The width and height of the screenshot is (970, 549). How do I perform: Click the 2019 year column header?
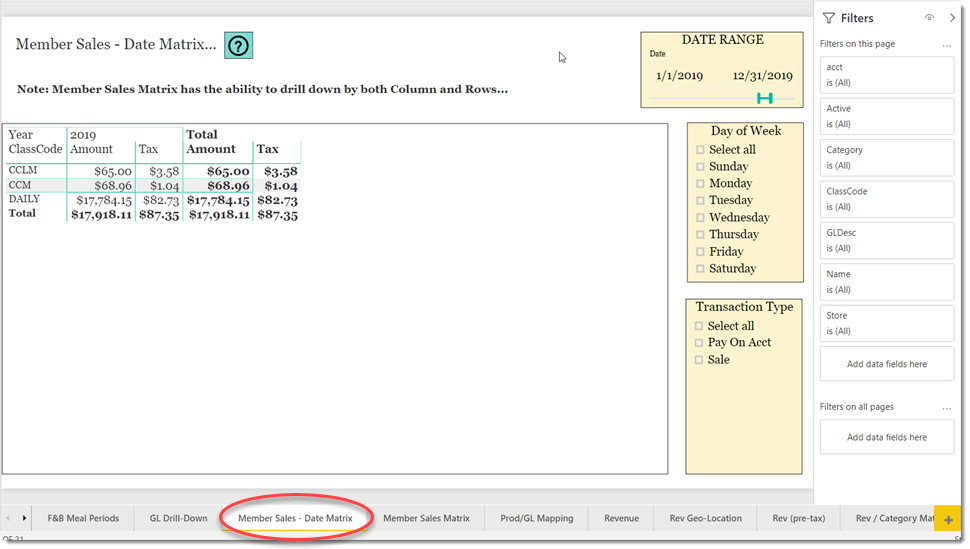pyautogui.click(x=83, y=135)
